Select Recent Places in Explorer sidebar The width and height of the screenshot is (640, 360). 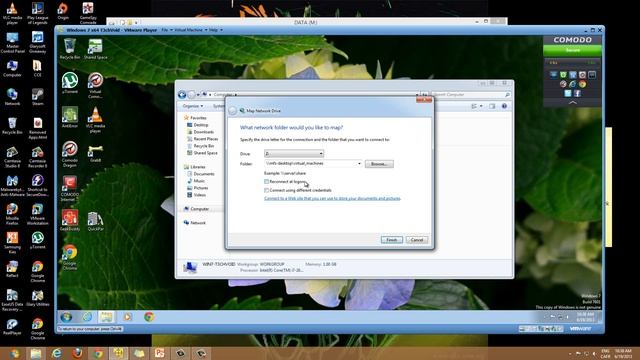coord(202,139)
